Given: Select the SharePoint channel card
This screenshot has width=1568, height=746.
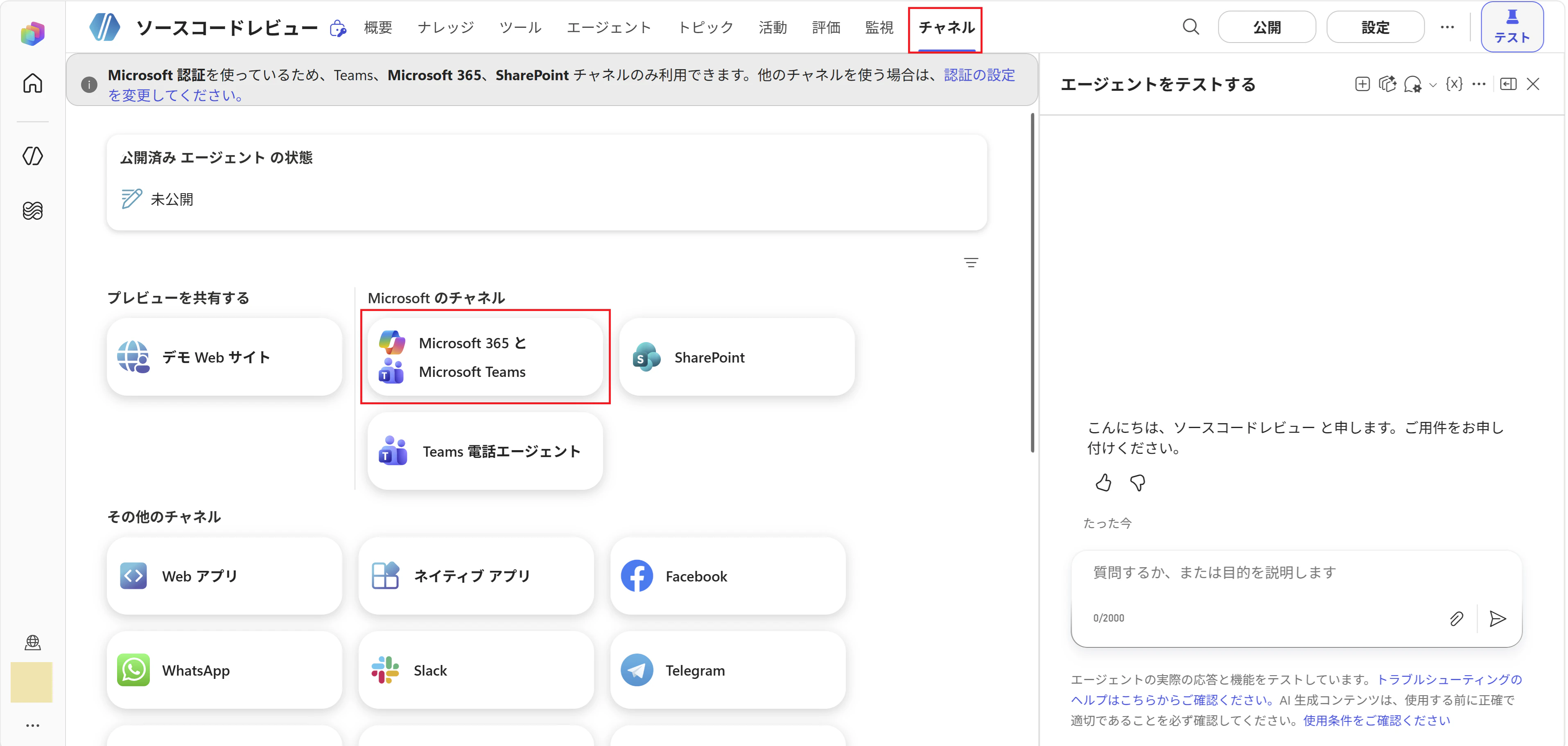Looking at the screenshot, I should point(737,357).
